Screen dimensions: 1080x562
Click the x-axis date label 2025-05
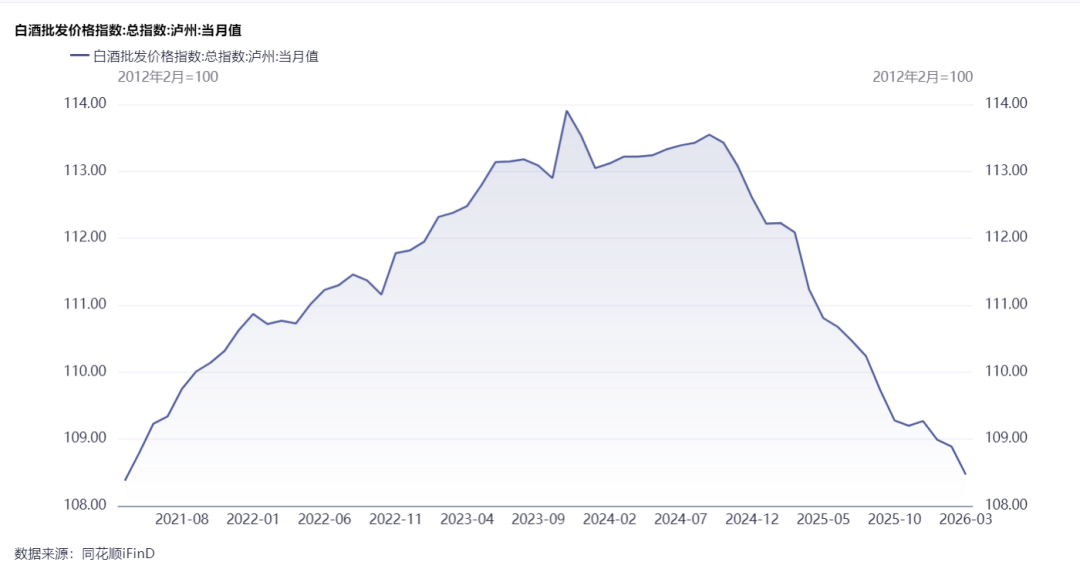pyautogui.click(x=823, y=519)
